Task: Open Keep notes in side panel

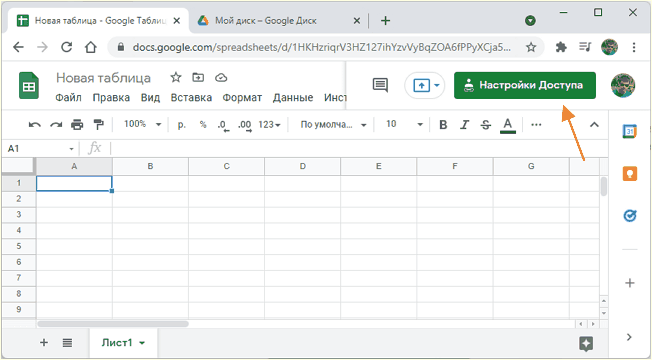Action: 630,173
